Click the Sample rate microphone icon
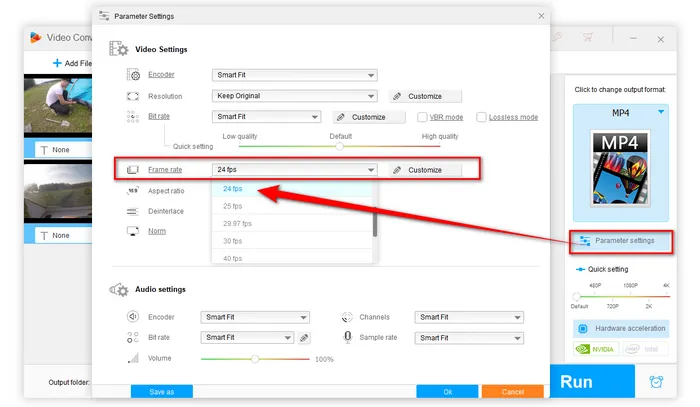 click(x=348, y=337)
